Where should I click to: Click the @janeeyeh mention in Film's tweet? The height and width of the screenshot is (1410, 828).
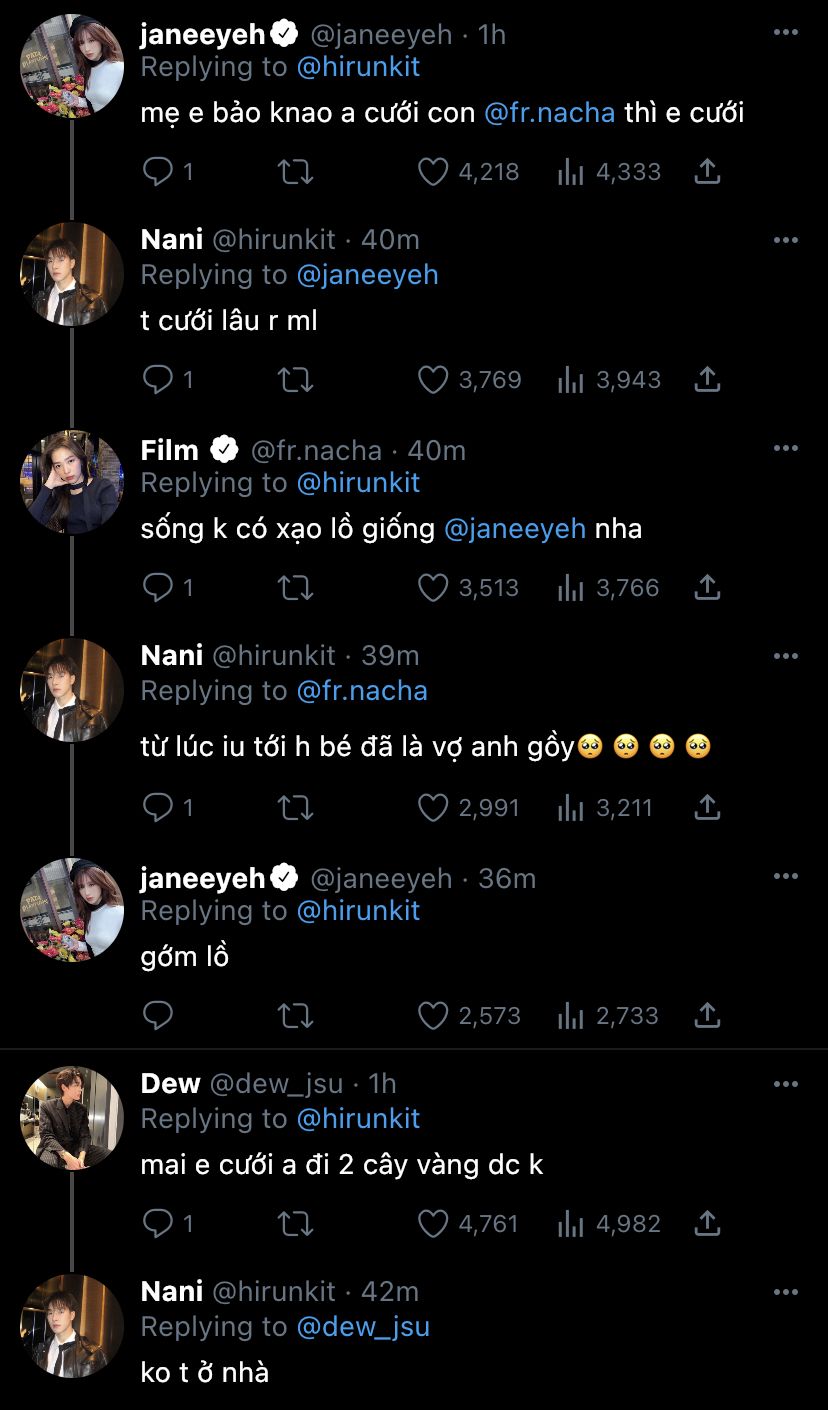[514, 529]
